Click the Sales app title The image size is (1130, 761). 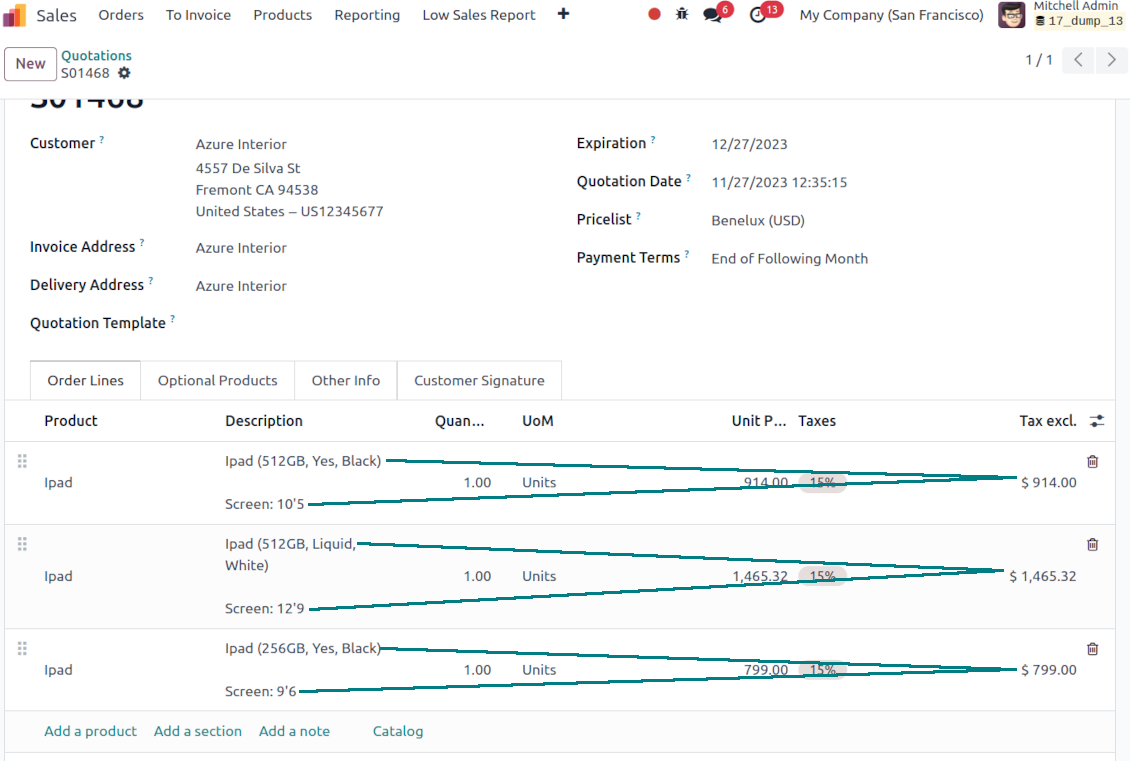click(56, 15)
